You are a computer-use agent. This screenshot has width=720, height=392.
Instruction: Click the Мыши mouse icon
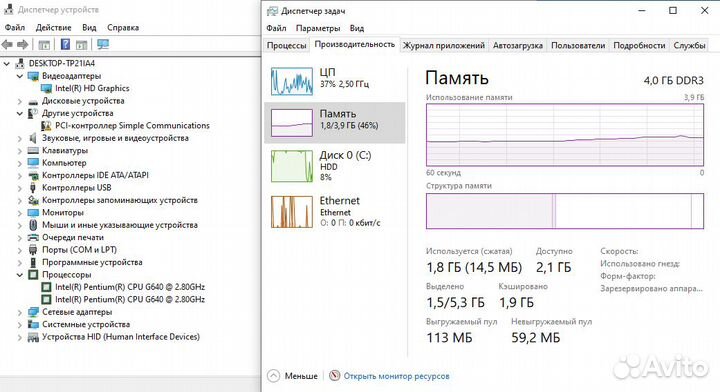(x=33, y=225)
